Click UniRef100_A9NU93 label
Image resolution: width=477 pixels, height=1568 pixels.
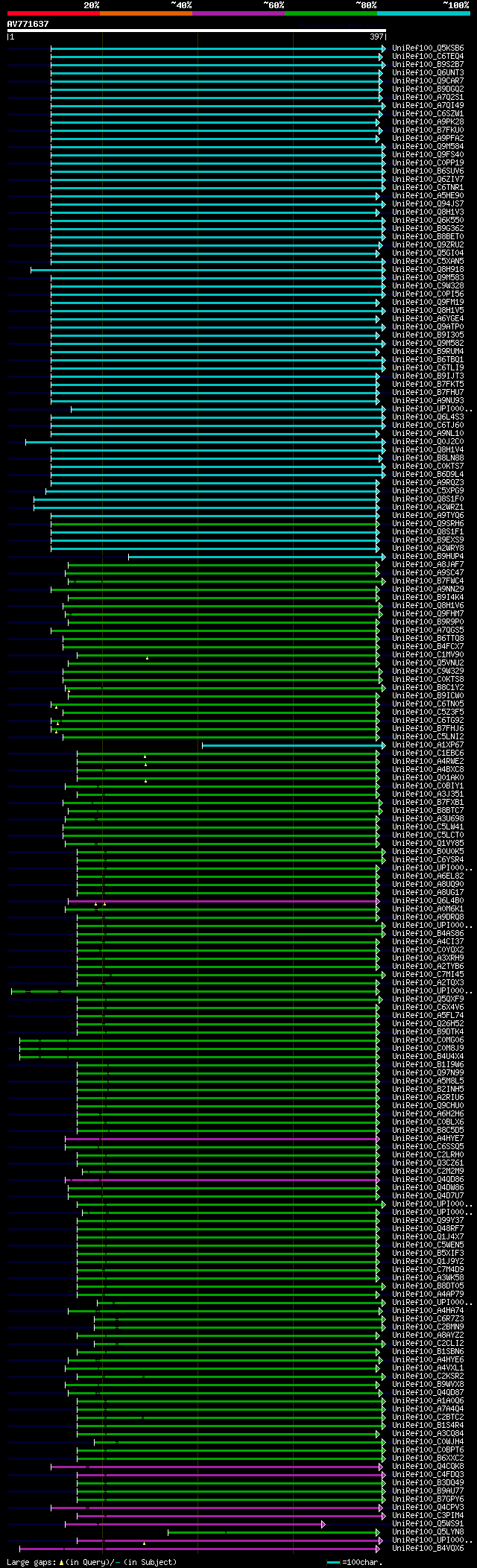pos(428,401)
